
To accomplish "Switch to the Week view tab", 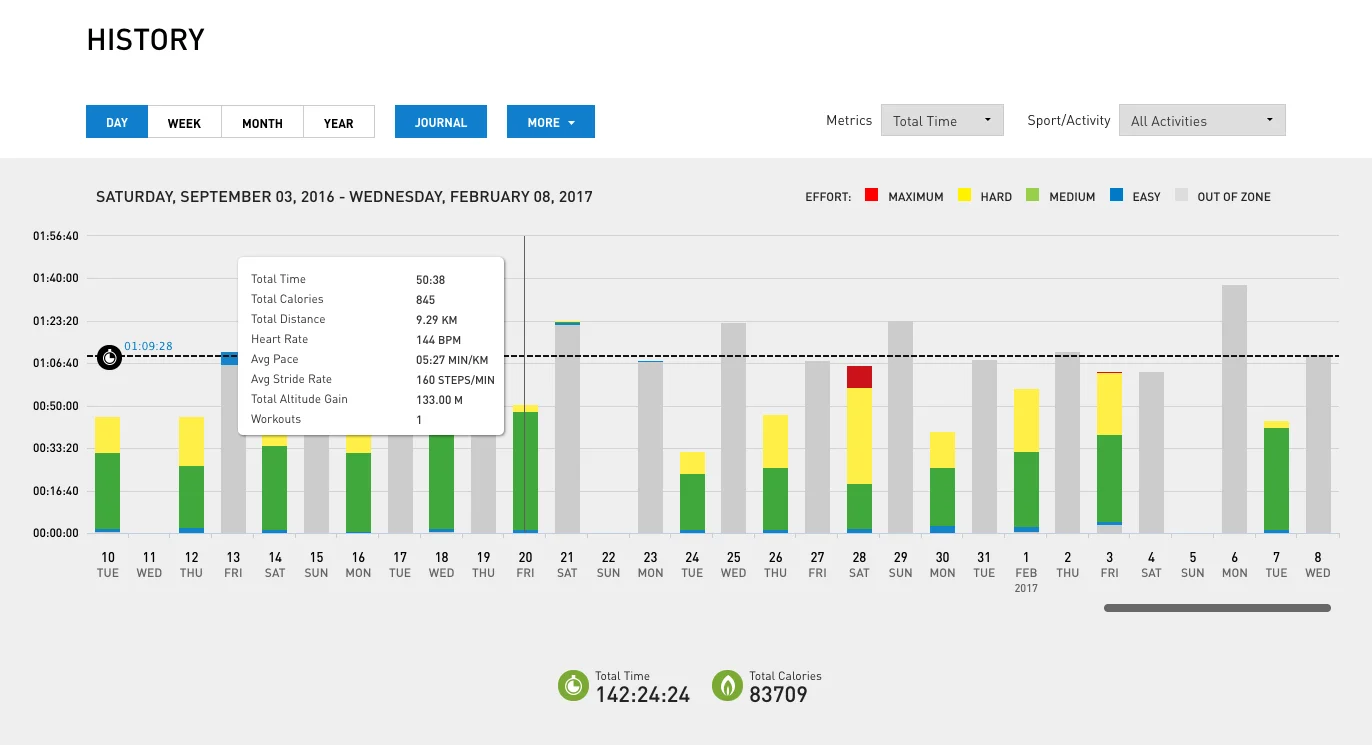I will pyautogui.click(x=184, y=122).
